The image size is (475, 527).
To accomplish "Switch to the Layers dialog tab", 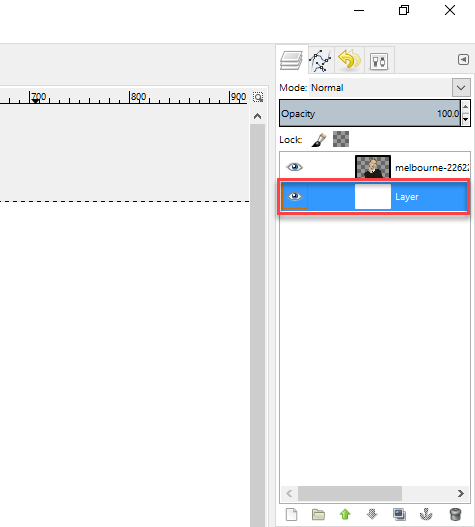I will coord(291,60).
